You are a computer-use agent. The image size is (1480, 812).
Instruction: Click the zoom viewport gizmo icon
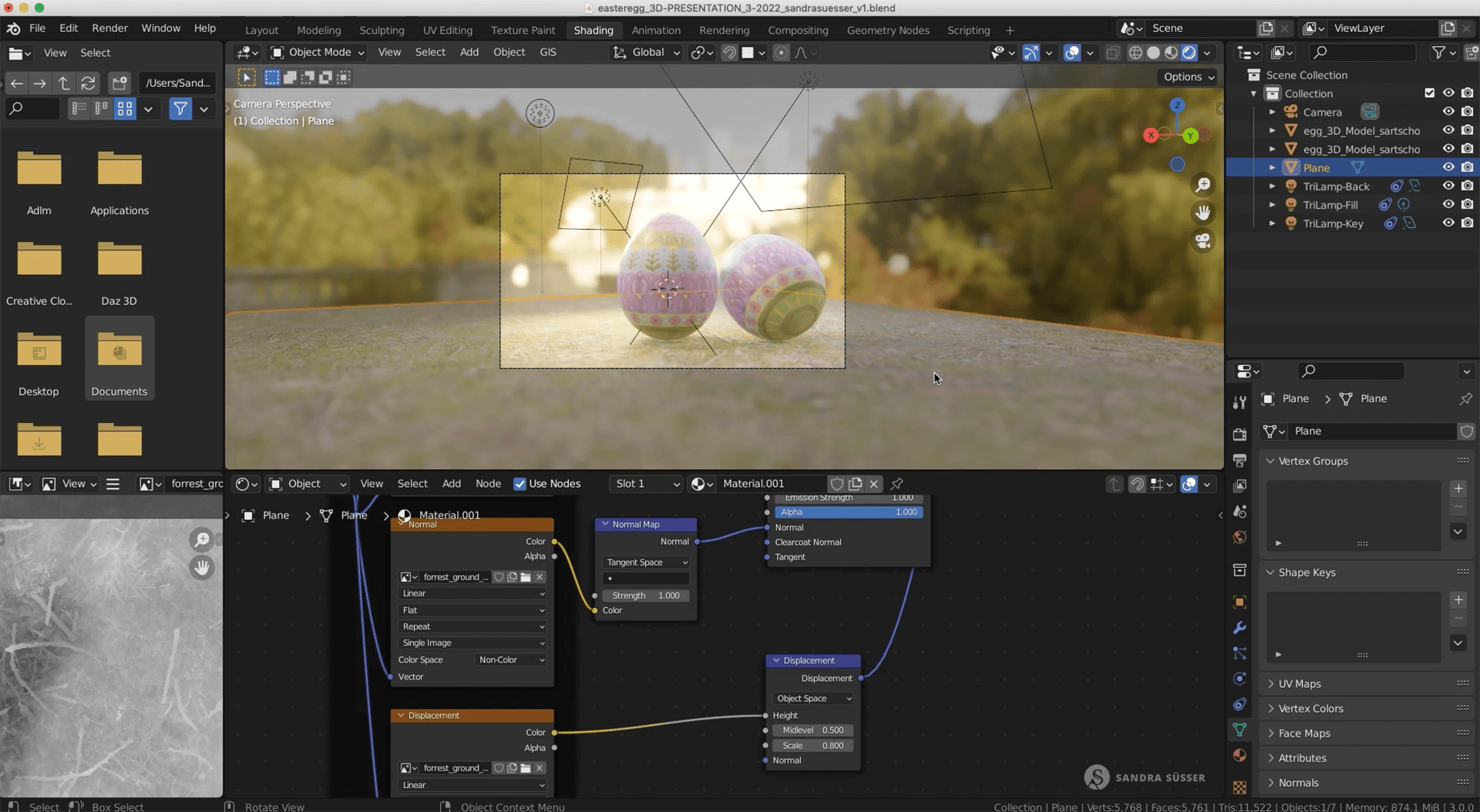pyautogui.click(x=1202, y=185)
